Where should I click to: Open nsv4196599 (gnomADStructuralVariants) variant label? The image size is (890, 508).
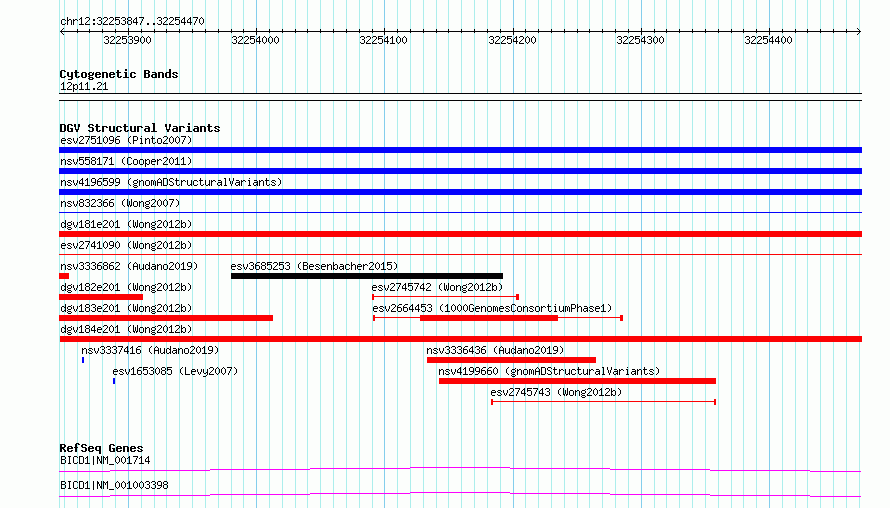point(171,182)
